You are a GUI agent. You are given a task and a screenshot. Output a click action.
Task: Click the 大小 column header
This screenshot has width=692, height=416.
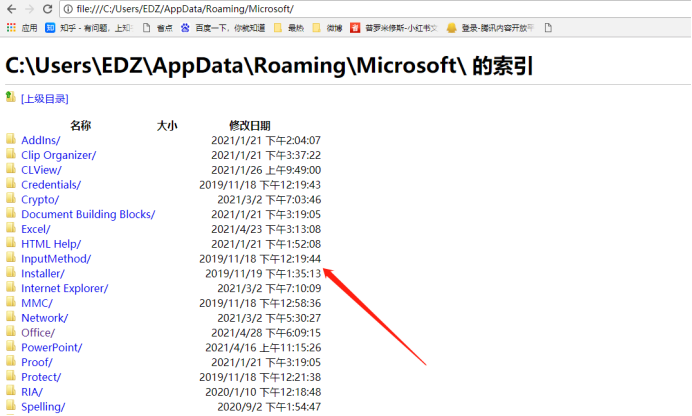167,126
